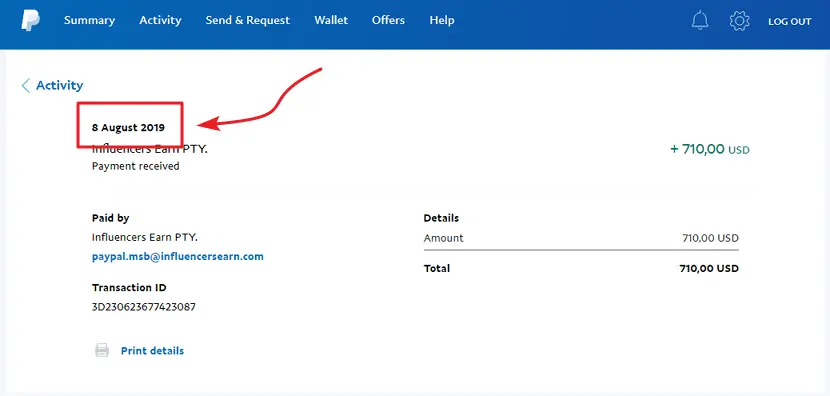The width and height of the screenshot is (830, 396).
Task: Click the Paid by heading
Action: (x=110, y=218)
